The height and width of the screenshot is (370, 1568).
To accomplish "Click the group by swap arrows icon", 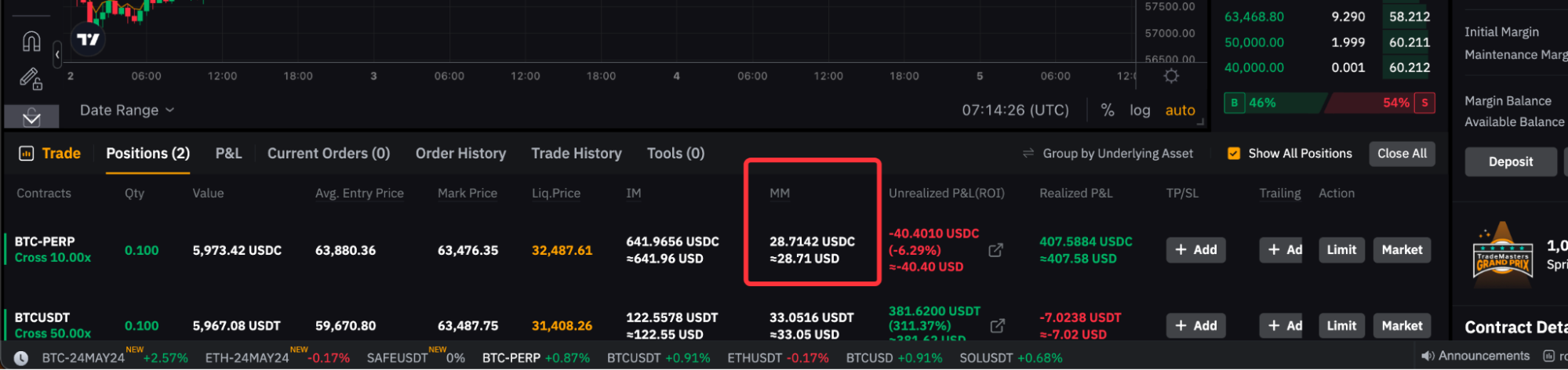I will (1028, 154).
